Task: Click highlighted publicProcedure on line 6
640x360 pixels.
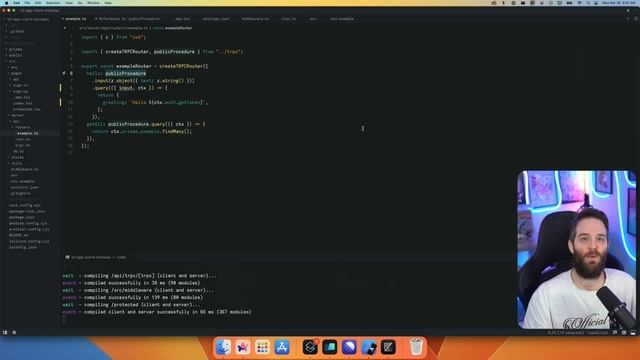Action: click(x=126, y=73)
